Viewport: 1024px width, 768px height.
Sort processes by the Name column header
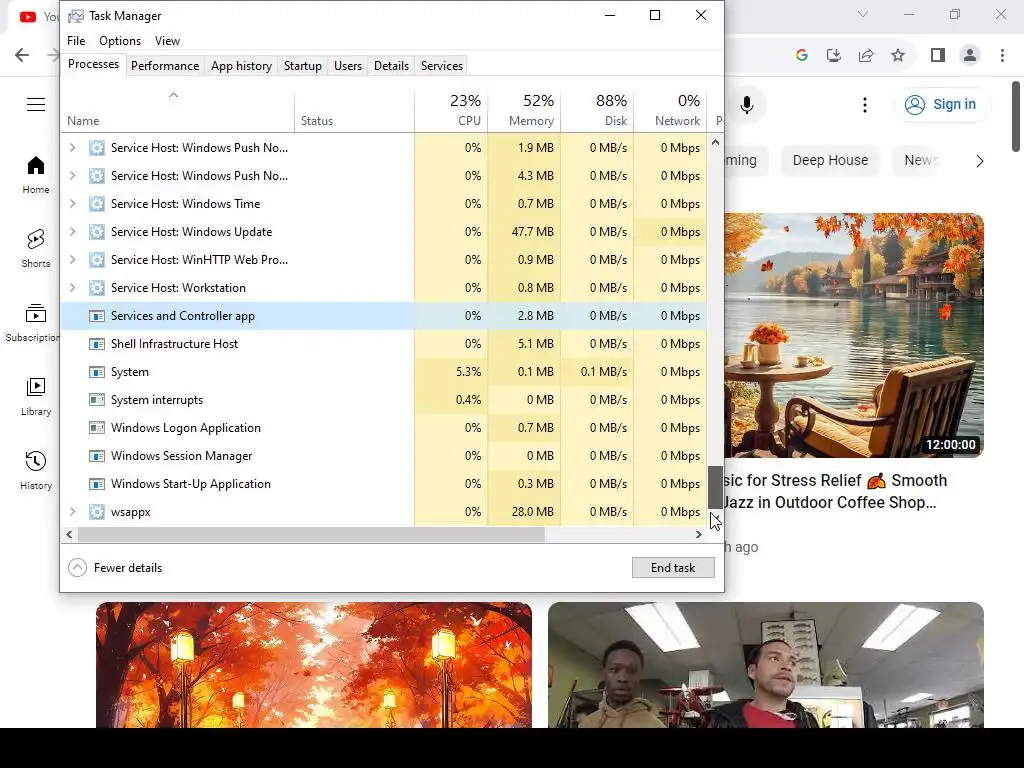(x=178, y=110)
